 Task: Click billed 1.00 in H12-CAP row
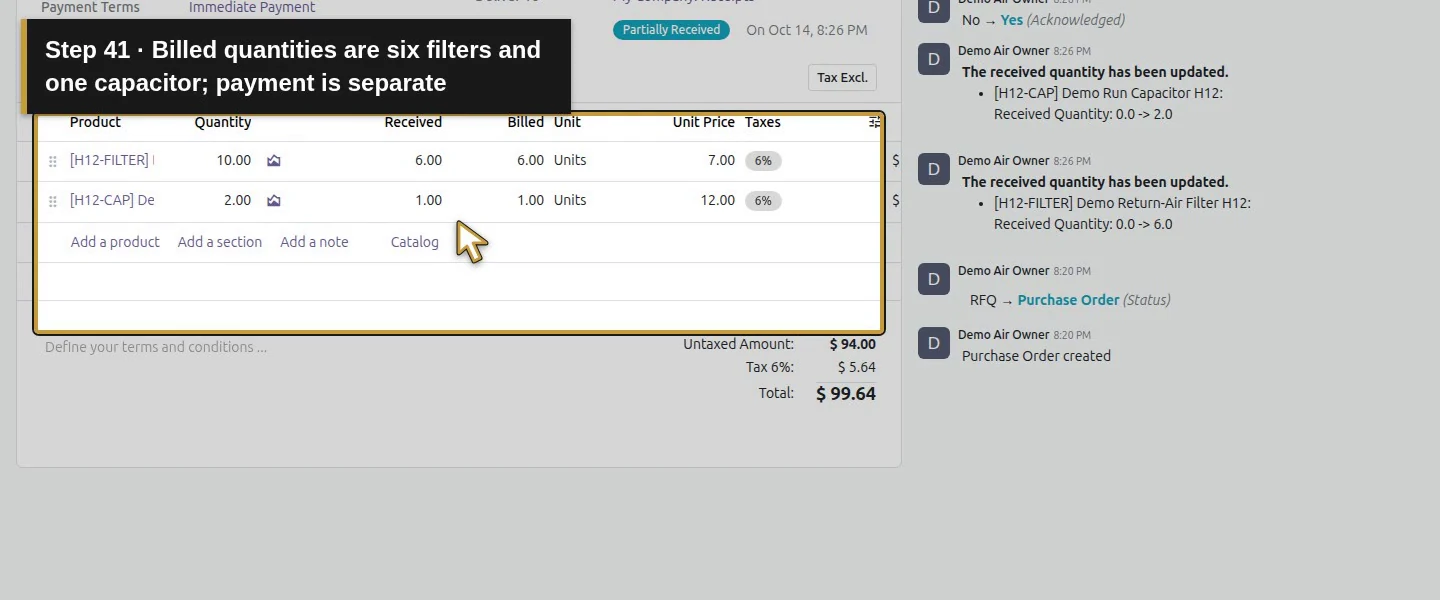(530, 200)
